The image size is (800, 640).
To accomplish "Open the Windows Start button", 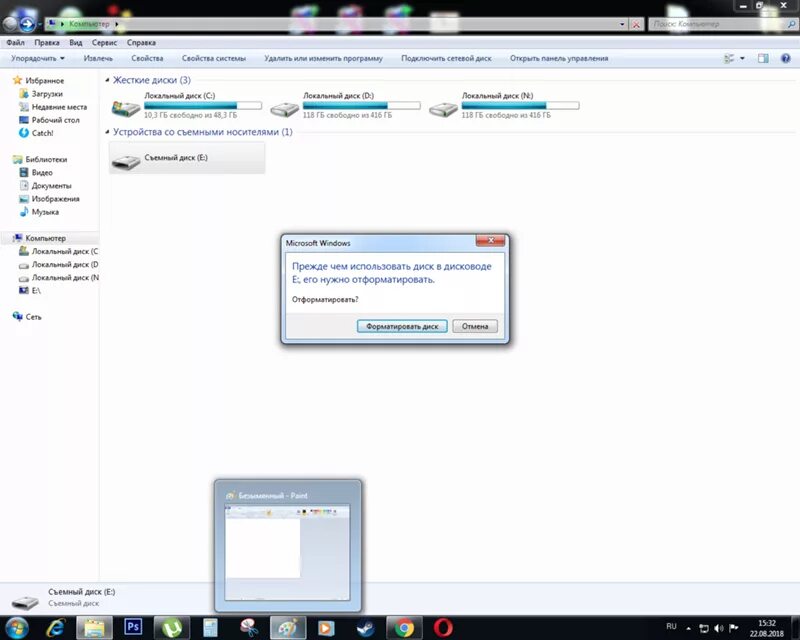I will [17, 628].
